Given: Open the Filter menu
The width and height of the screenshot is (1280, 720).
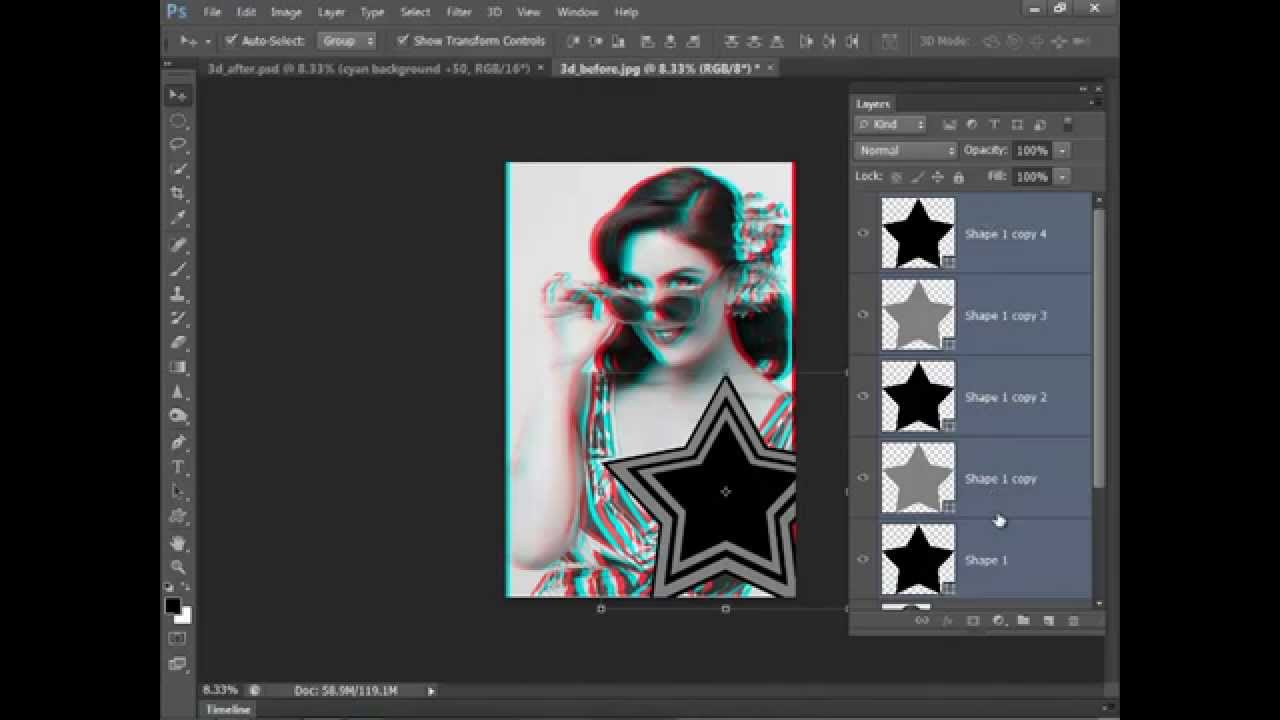Looking at the screenshot, I should pos(458,12).
